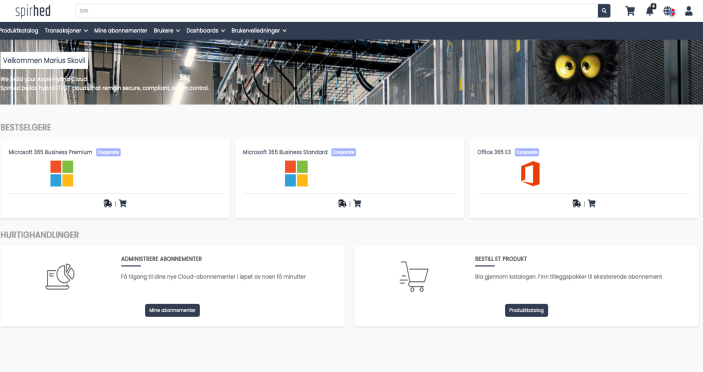Click the BESTSELGERE section heading

(x=26, y=128)
